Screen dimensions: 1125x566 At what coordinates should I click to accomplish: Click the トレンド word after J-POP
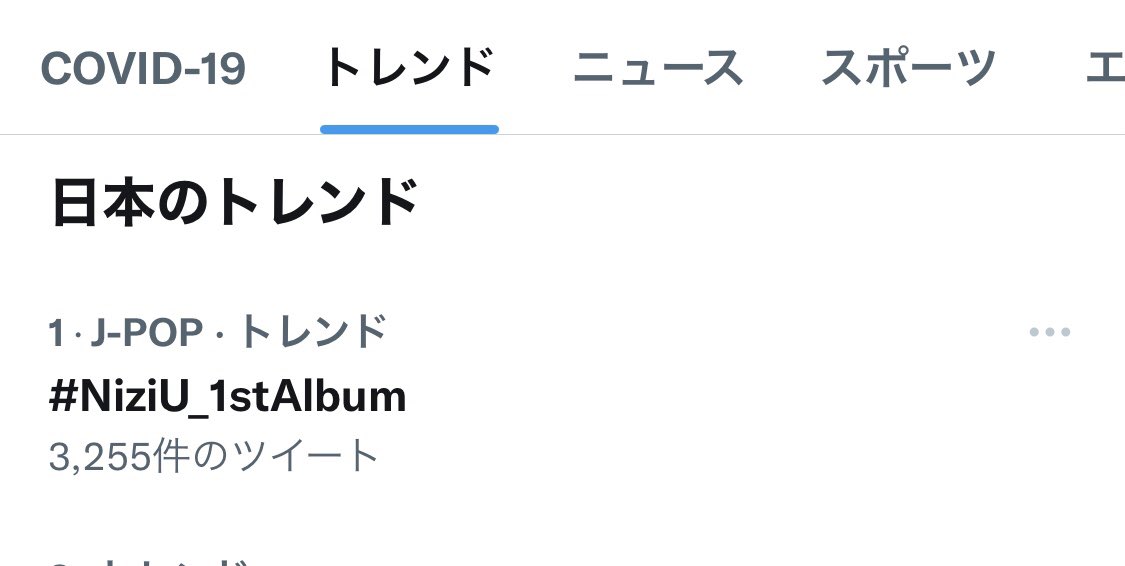pos(311,332)
